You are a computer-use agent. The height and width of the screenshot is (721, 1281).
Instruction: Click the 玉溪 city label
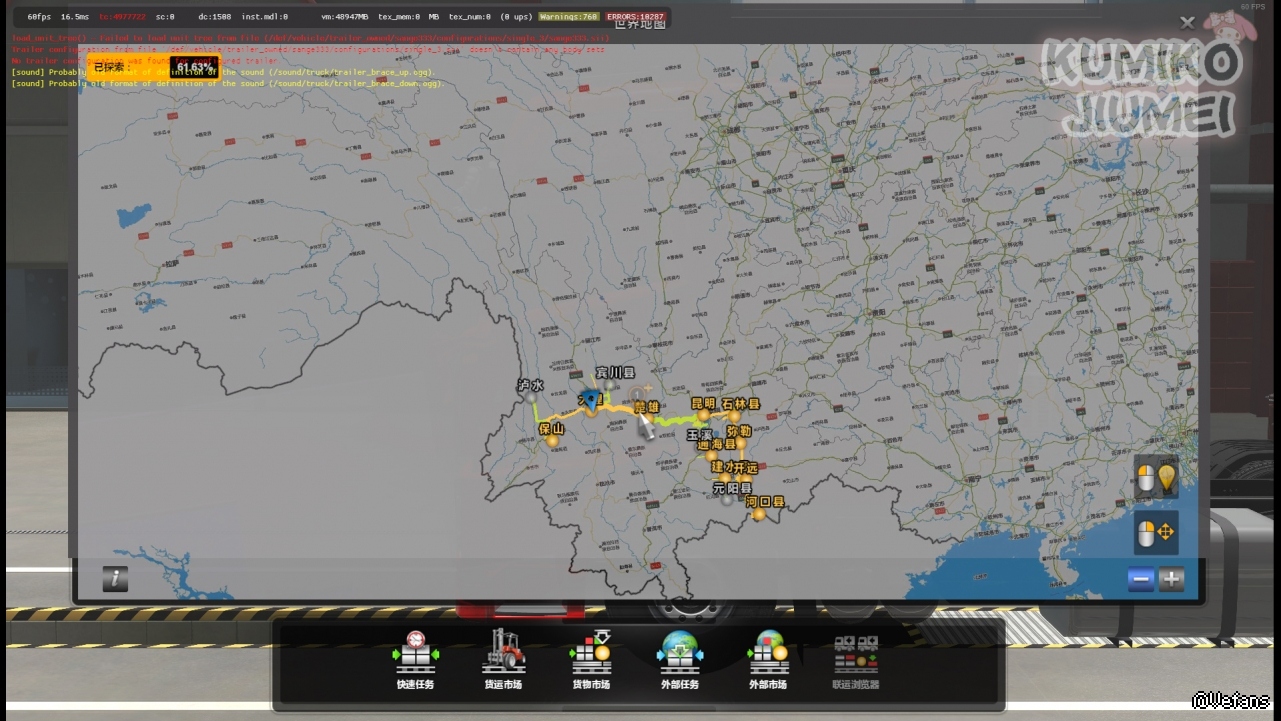point(699,435)
